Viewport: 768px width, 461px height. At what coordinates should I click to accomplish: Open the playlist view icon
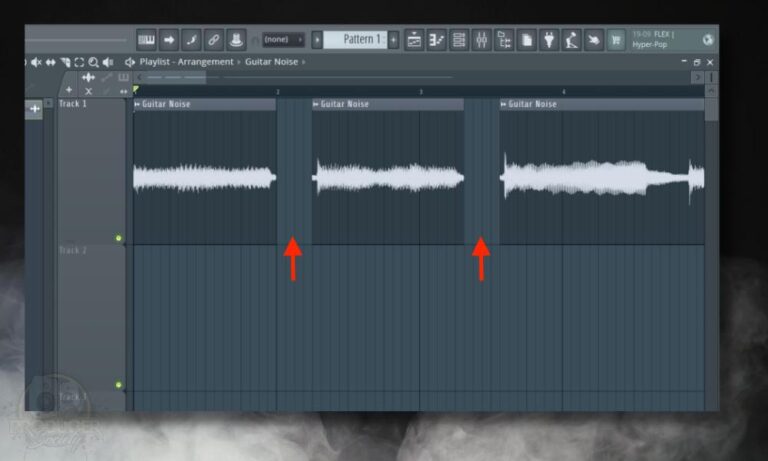click(x=414, y=40)
